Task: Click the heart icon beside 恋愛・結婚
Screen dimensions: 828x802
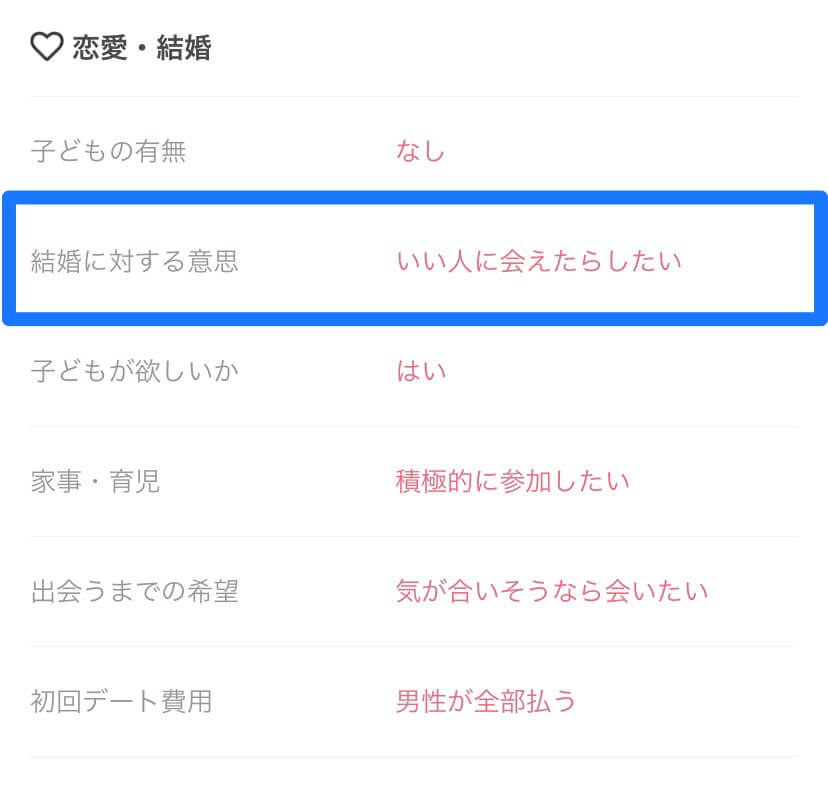Action: (46, 46)
